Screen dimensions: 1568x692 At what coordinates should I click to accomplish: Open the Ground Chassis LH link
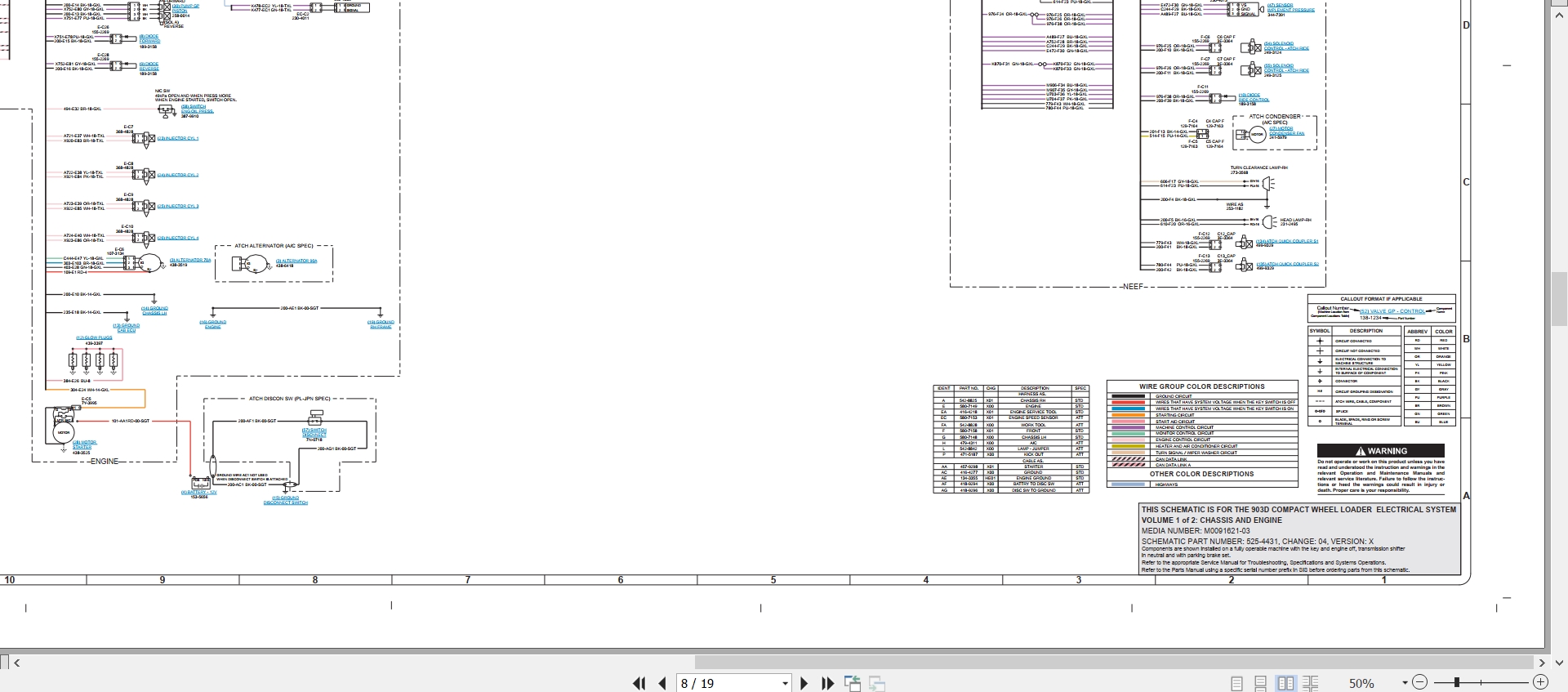(154, 310)
